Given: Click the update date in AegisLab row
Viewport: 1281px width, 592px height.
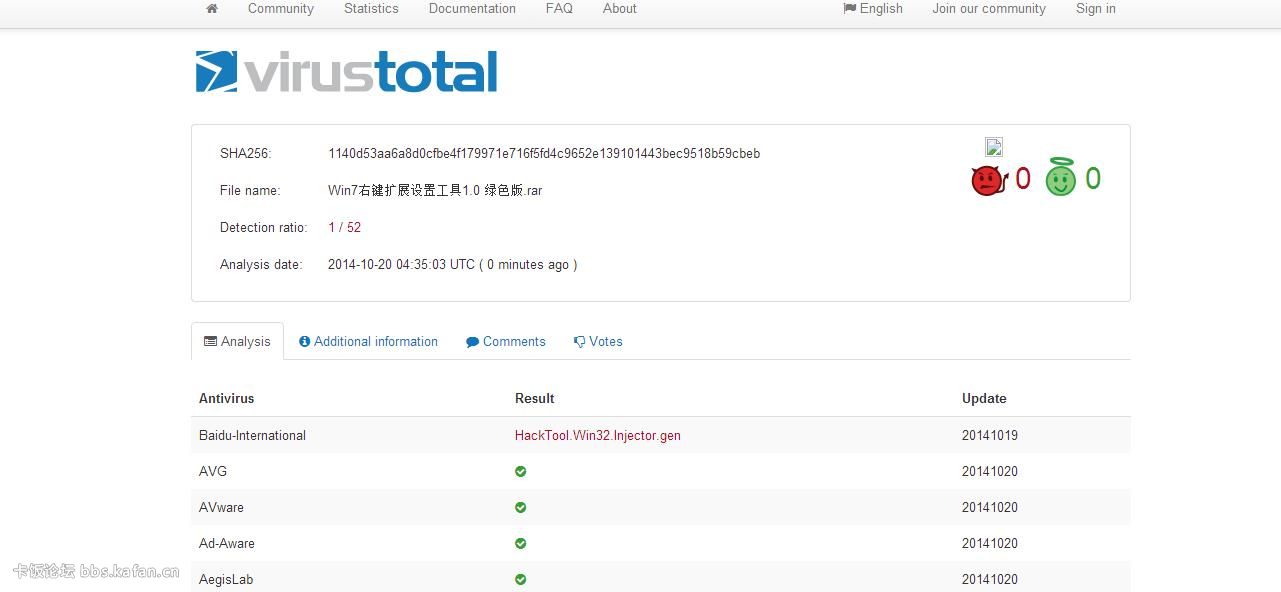Looking at the screenshot, I should tap(990, 579).
